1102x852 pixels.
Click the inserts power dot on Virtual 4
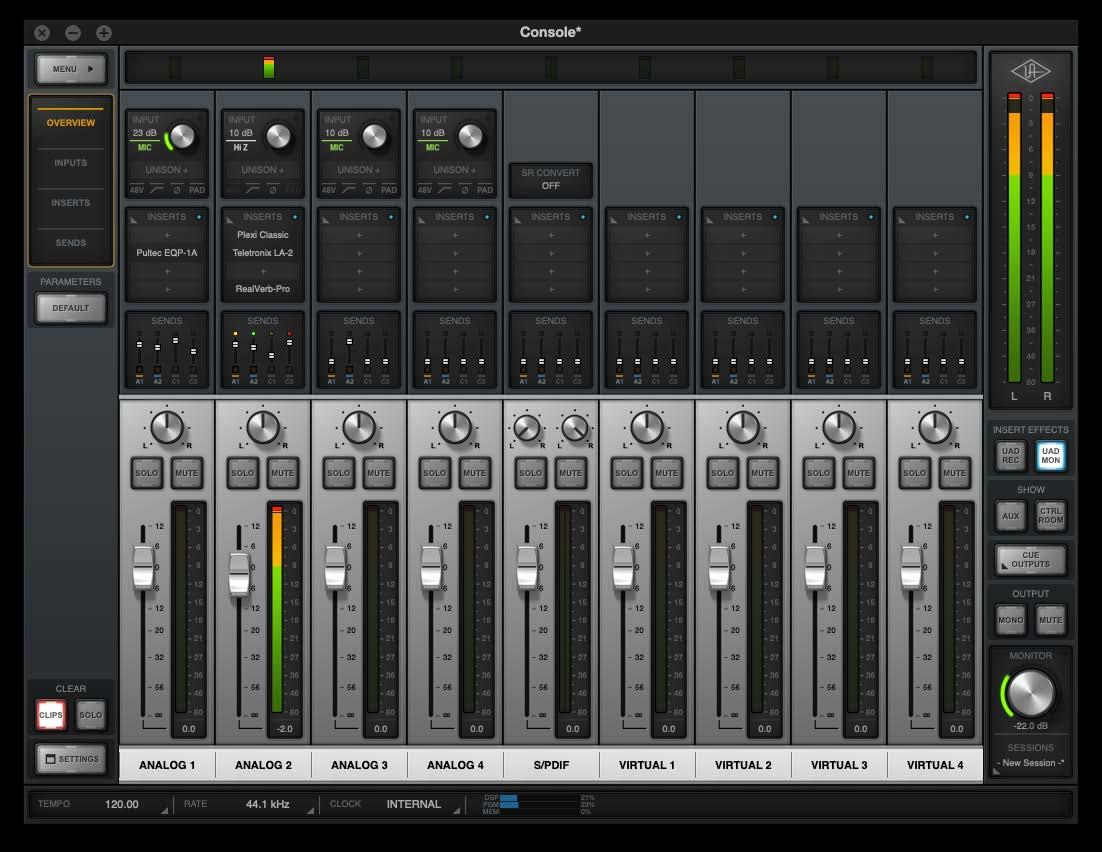coord(967,217)
